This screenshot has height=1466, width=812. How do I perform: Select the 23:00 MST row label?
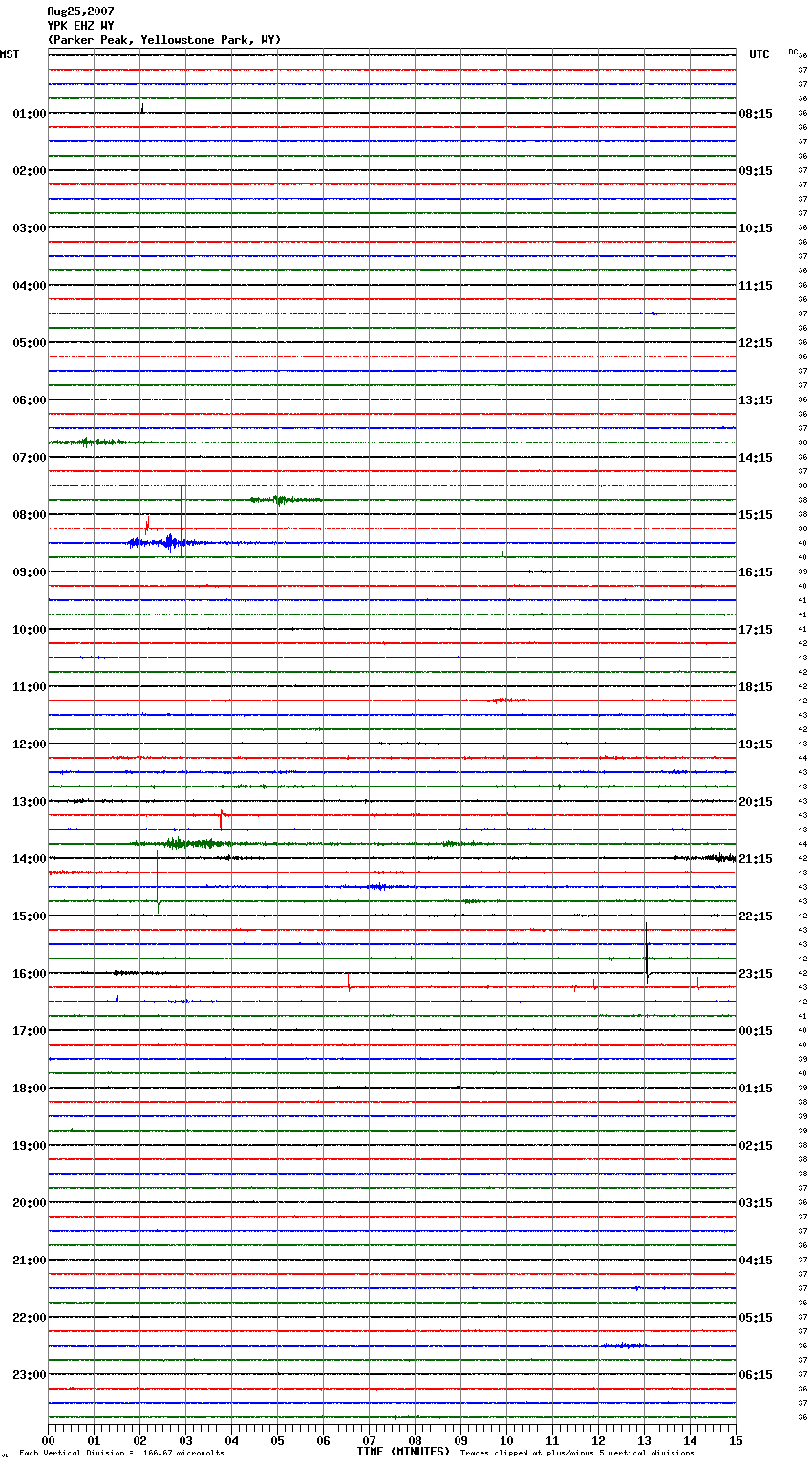pos(30,1375)
